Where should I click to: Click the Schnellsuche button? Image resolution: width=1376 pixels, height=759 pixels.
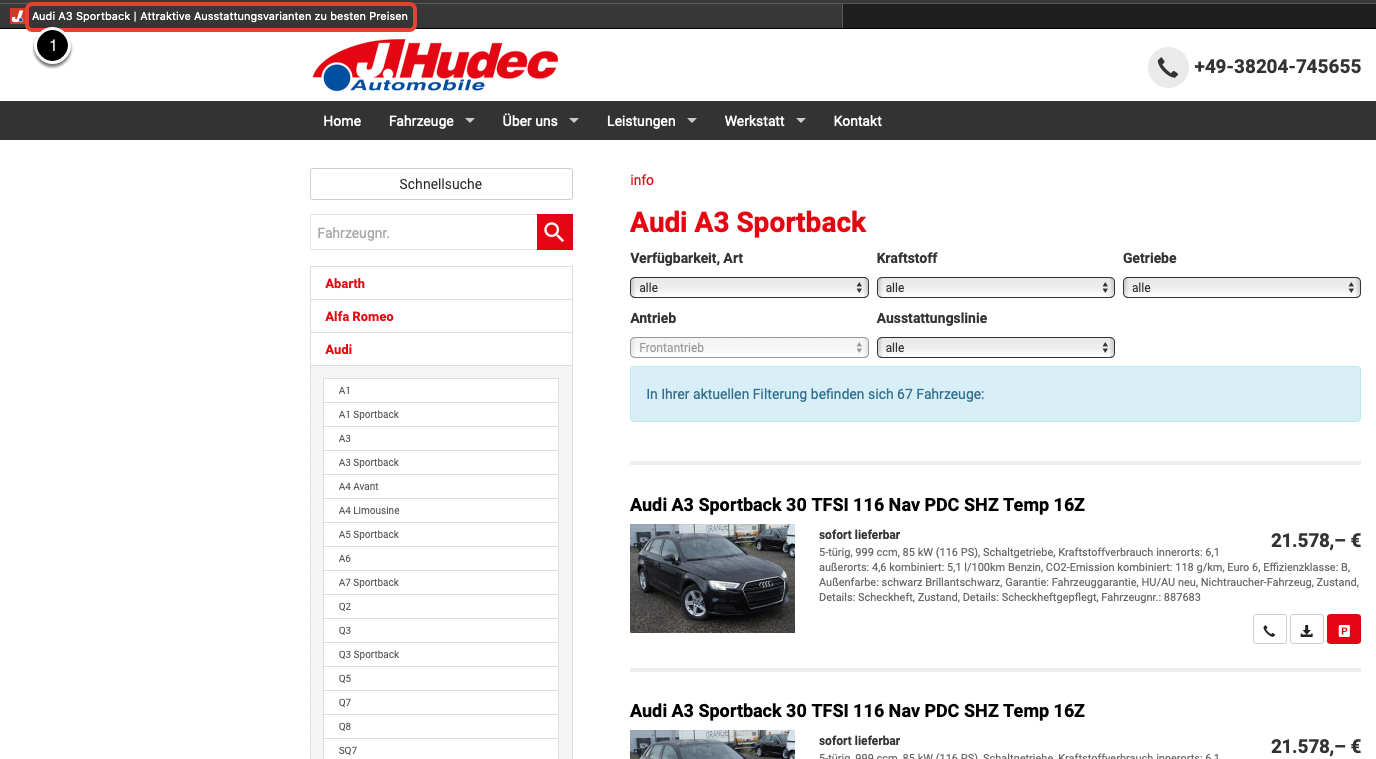[x=441, y=184]
